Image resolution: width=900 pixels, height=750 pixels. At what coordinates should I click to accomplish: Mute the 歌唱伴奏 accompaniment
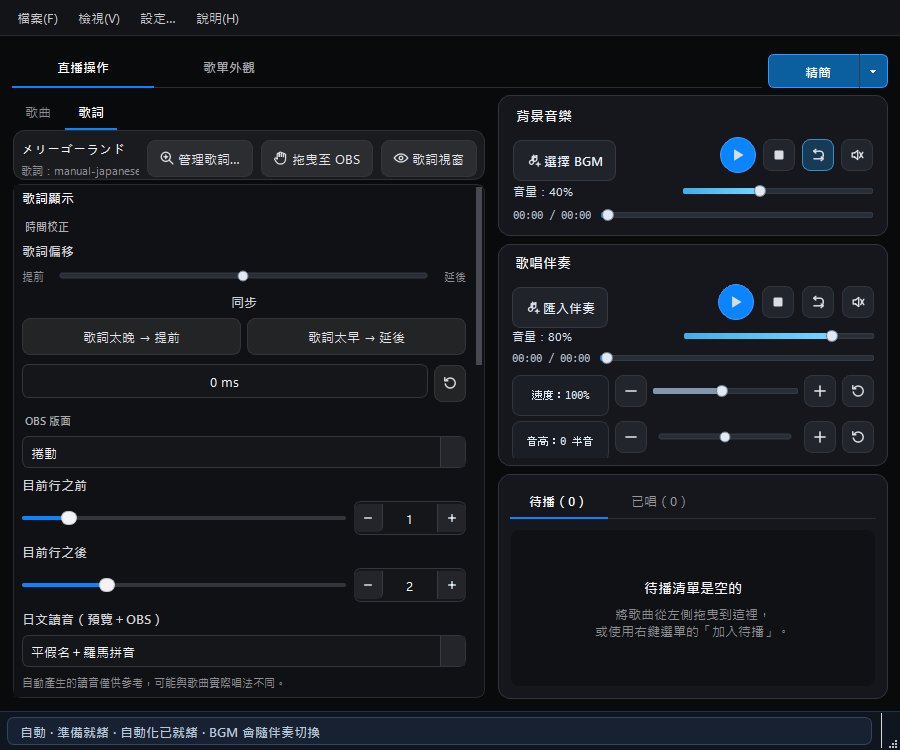click(858, 302)
